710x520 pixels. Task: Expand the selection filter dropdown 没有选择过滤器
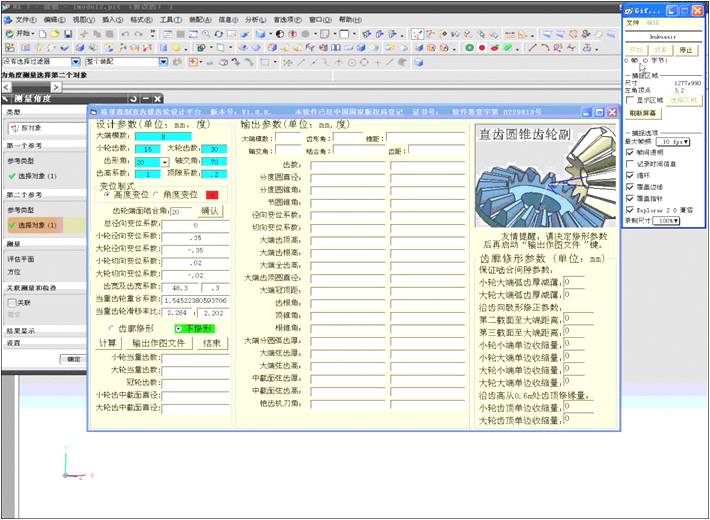pyautogui.click(x=77, y=62)
